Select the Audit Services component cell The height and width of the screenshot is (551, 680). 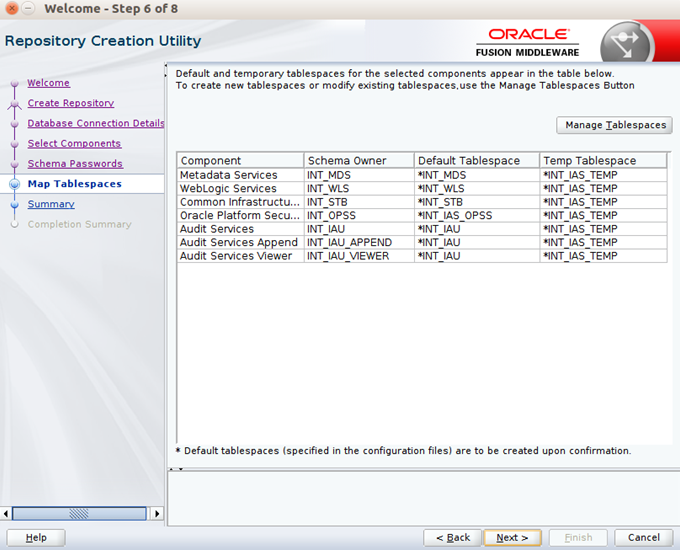tap(240, 229)
